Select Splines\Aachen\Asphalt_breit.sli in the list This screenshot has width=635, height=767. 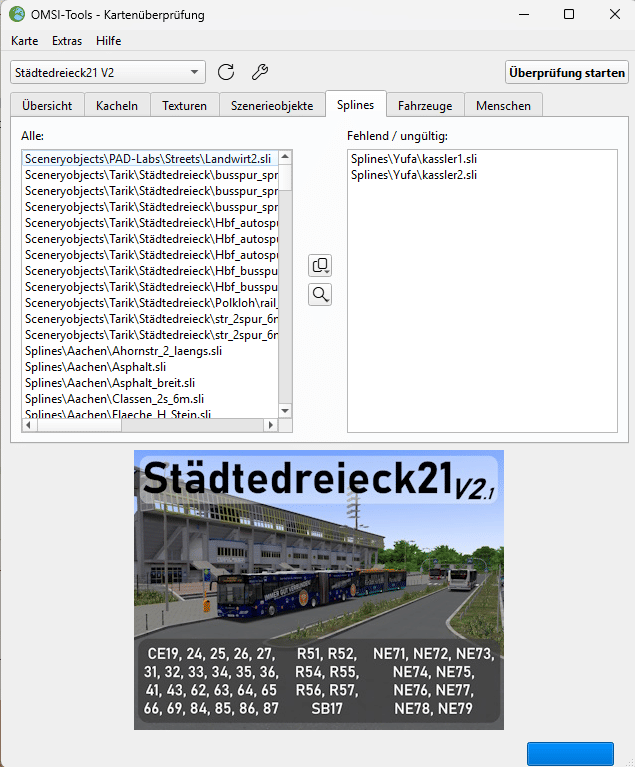pos(110,382)
